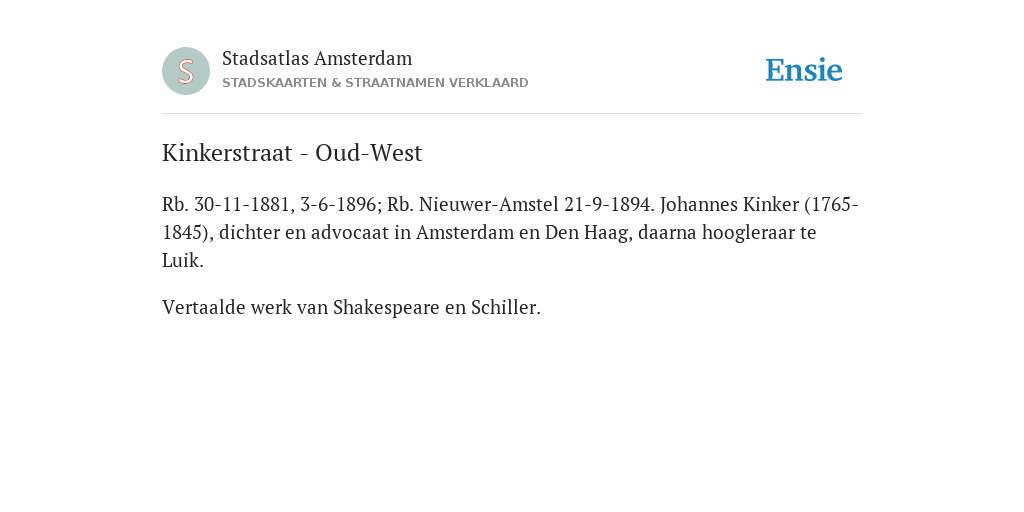Screen dimensions: 1024x512
Task: Click the round S avatar icon
Action: (x=186, y=71)
